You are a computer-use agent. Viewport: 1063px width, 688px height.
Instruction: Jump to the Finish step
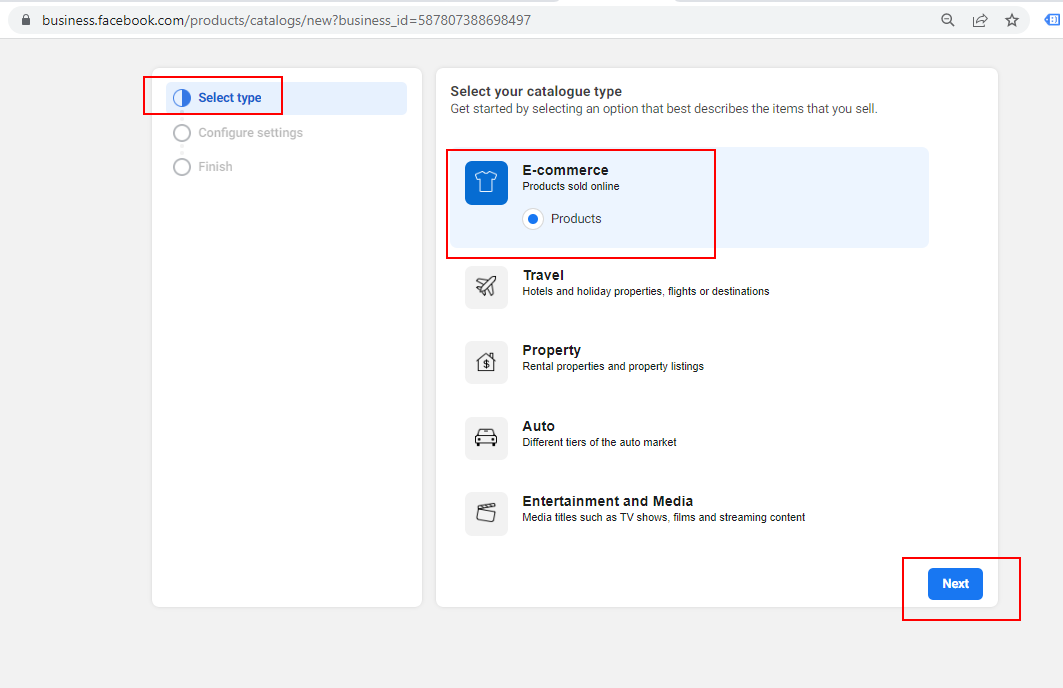[215, 167]
